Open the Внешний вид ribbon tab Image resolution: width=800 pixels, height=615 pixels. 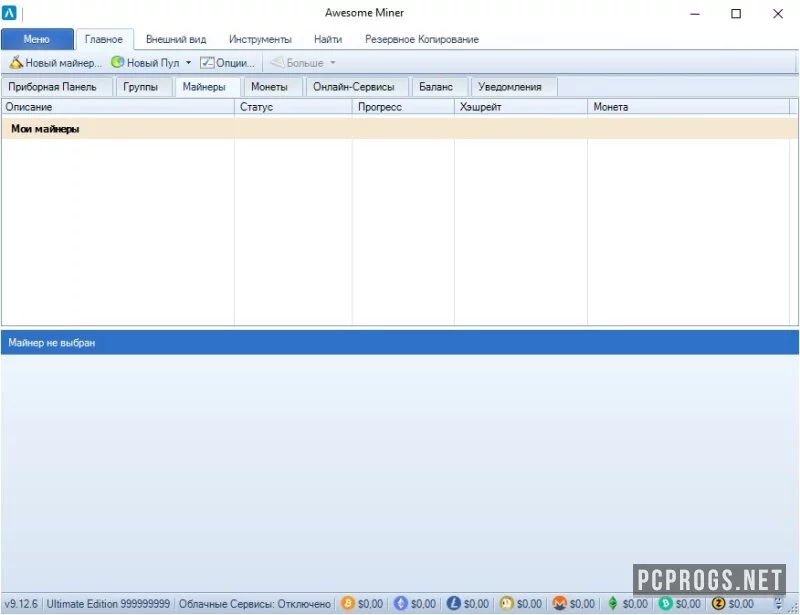(176, 39)
